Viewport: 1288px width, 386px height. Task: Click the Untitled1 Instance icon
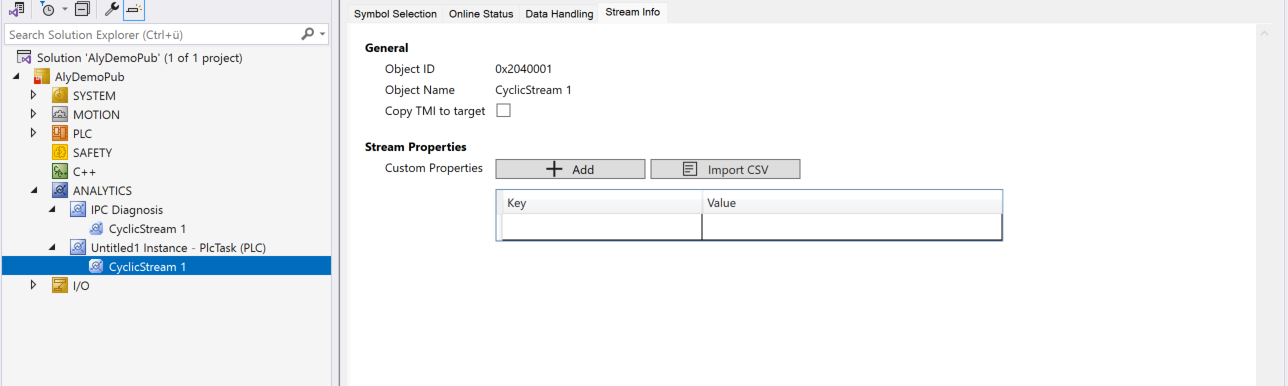(x=78, y=248)
